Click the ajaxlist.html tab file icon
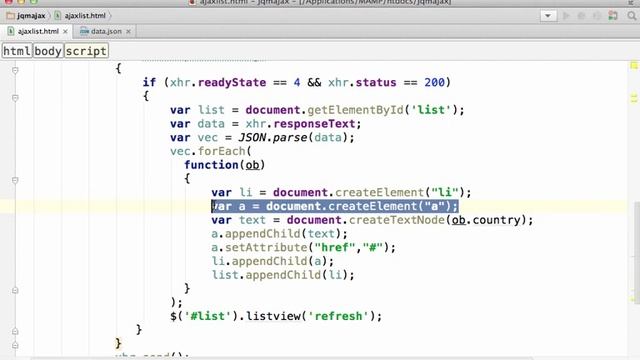The width and height of the screenshot is (640, 360). (11, 31)
